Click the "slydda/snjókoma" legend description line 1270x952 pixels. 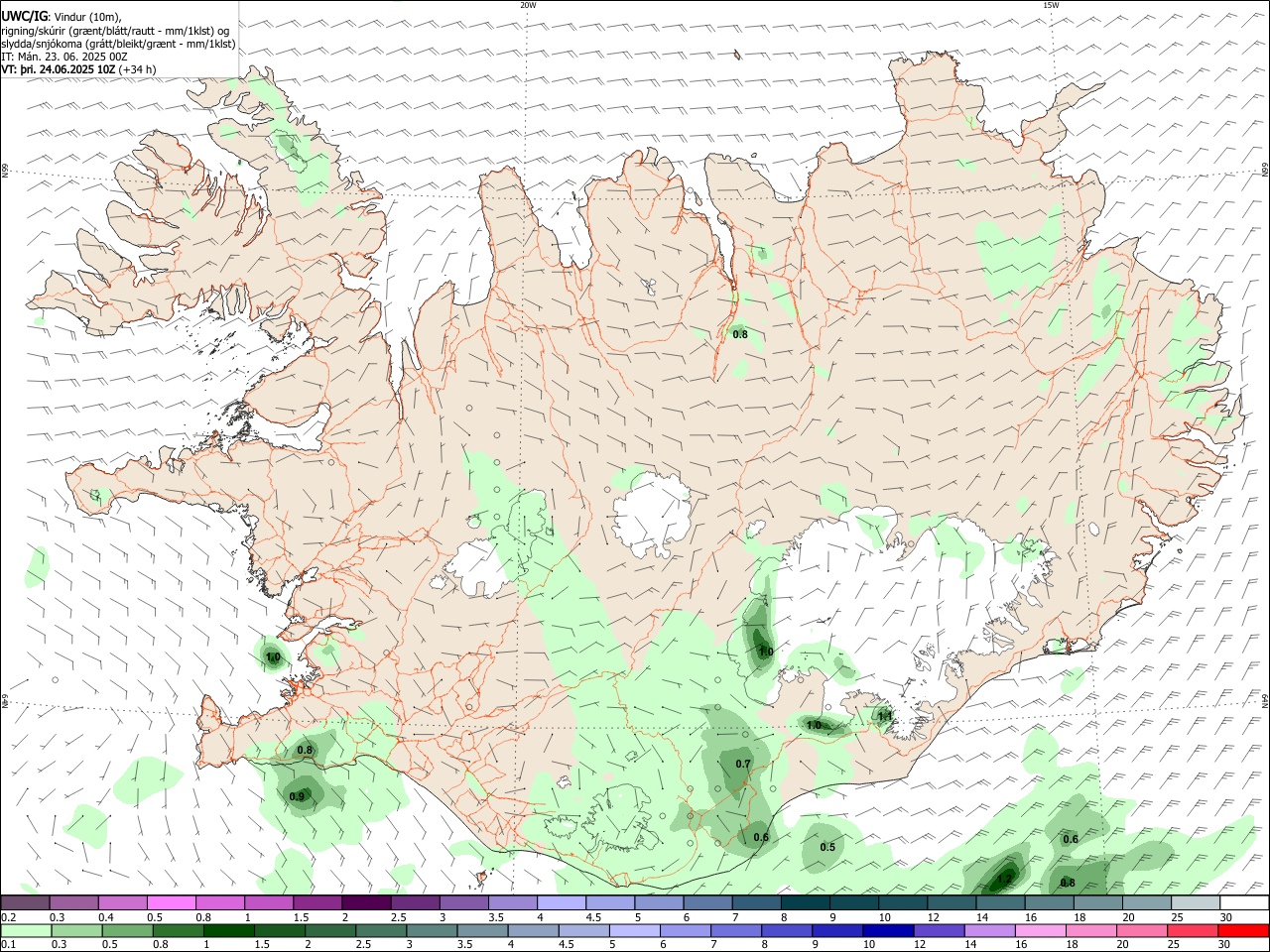[119, 44]
